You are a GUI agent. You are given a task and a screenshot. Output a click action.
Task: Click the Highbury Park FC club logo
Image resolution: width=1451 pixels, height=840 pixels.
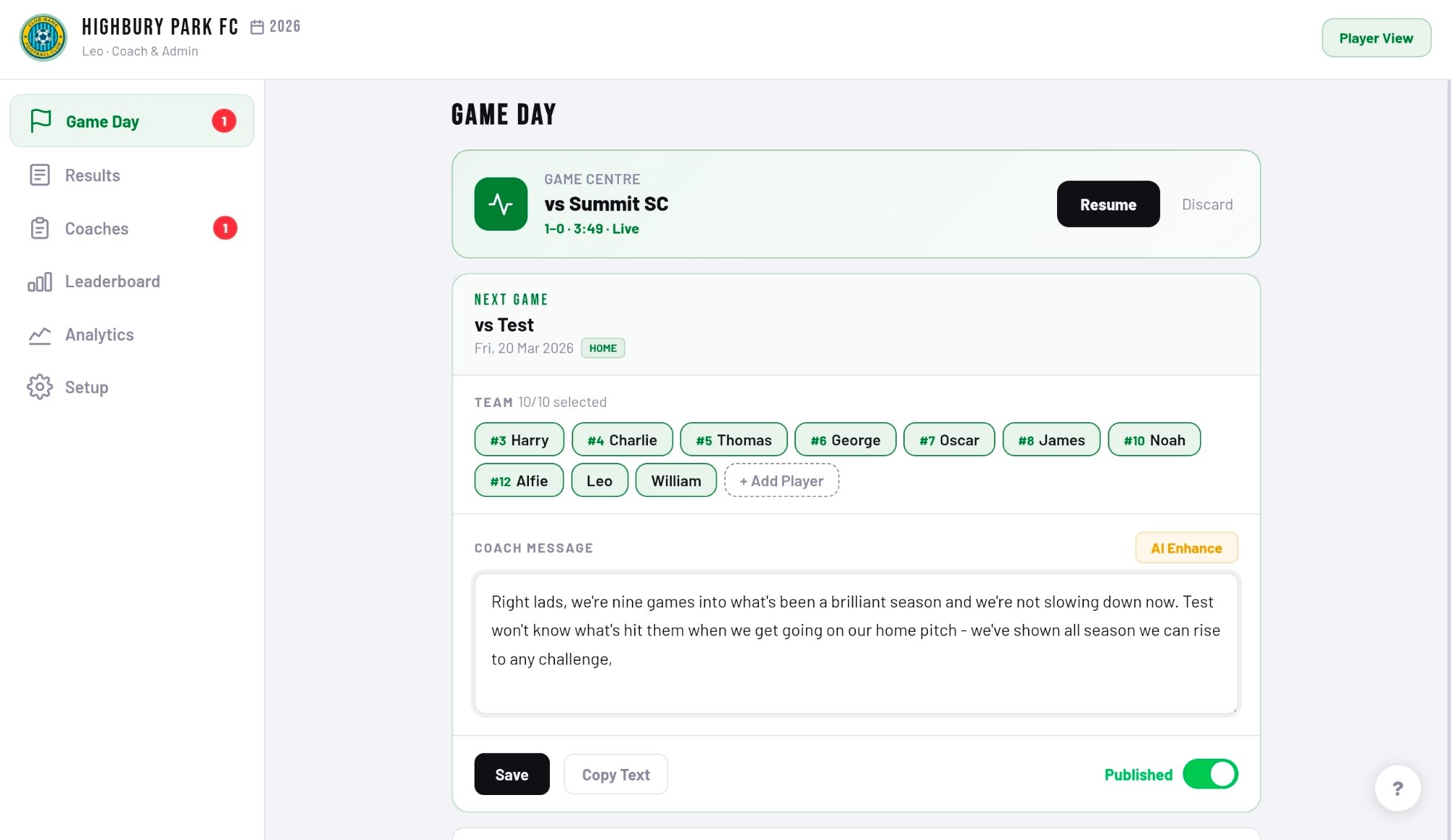click(43, 38)
